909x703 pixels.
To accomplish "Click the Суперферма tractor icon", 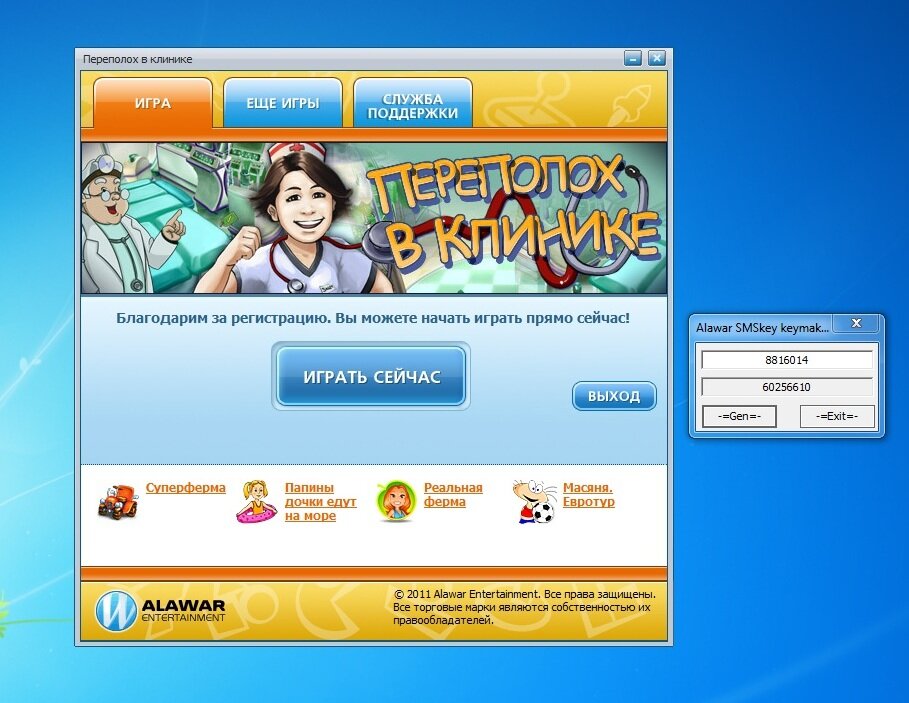I will point(118,501).
